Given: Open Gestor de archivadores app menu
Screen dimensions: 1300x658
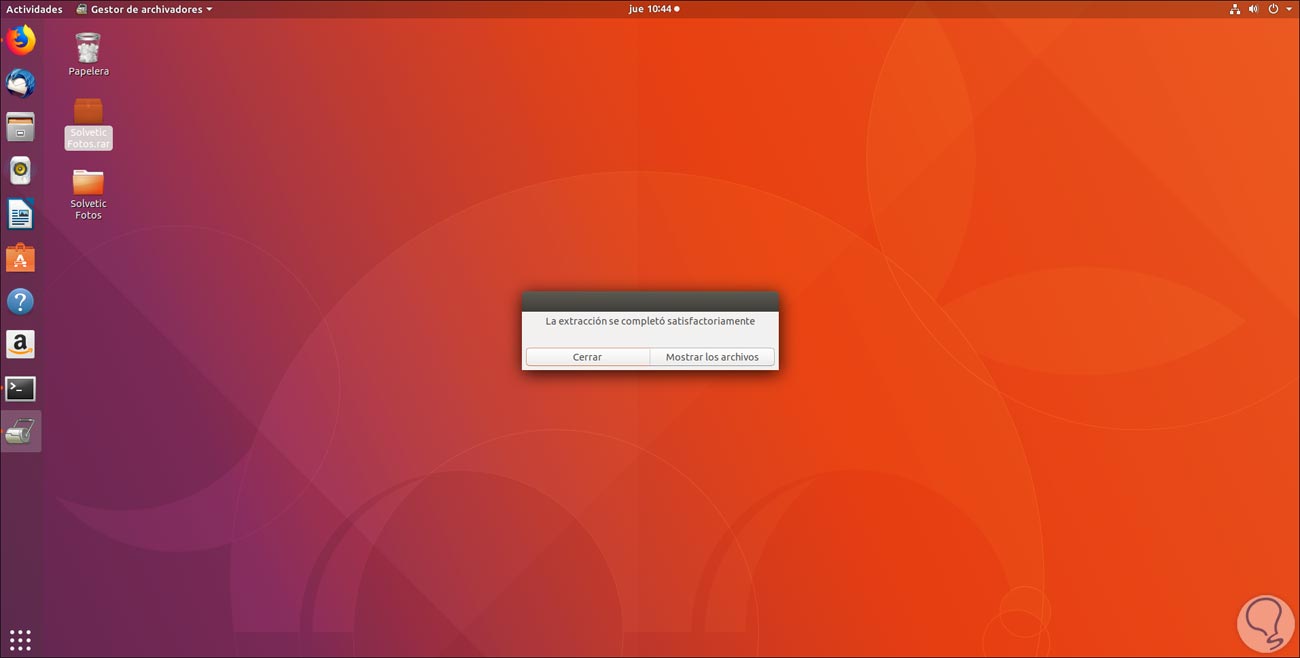Looking at the screenshot, I should click(x=144, y=9).
